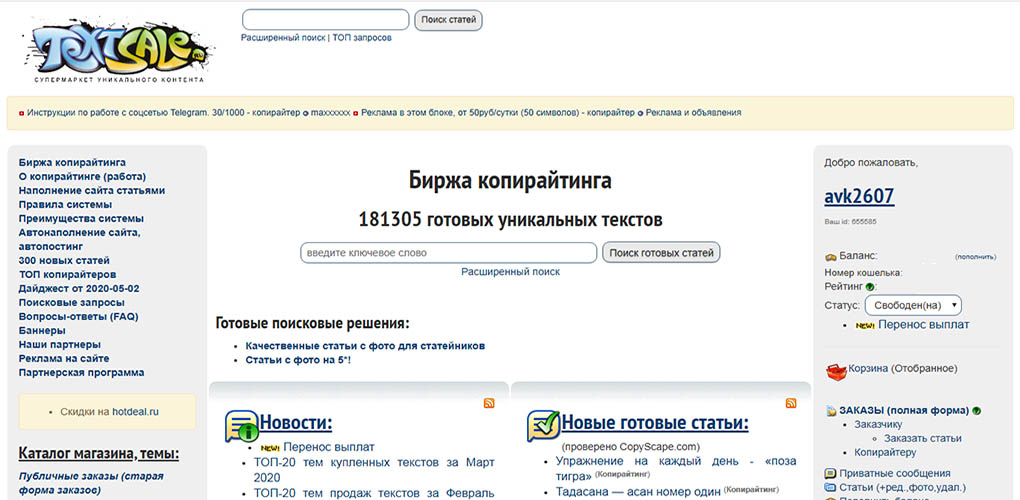Open ТОП копирайтеров link
This screenshot has height=500, width=1020.
pos(68,274)
